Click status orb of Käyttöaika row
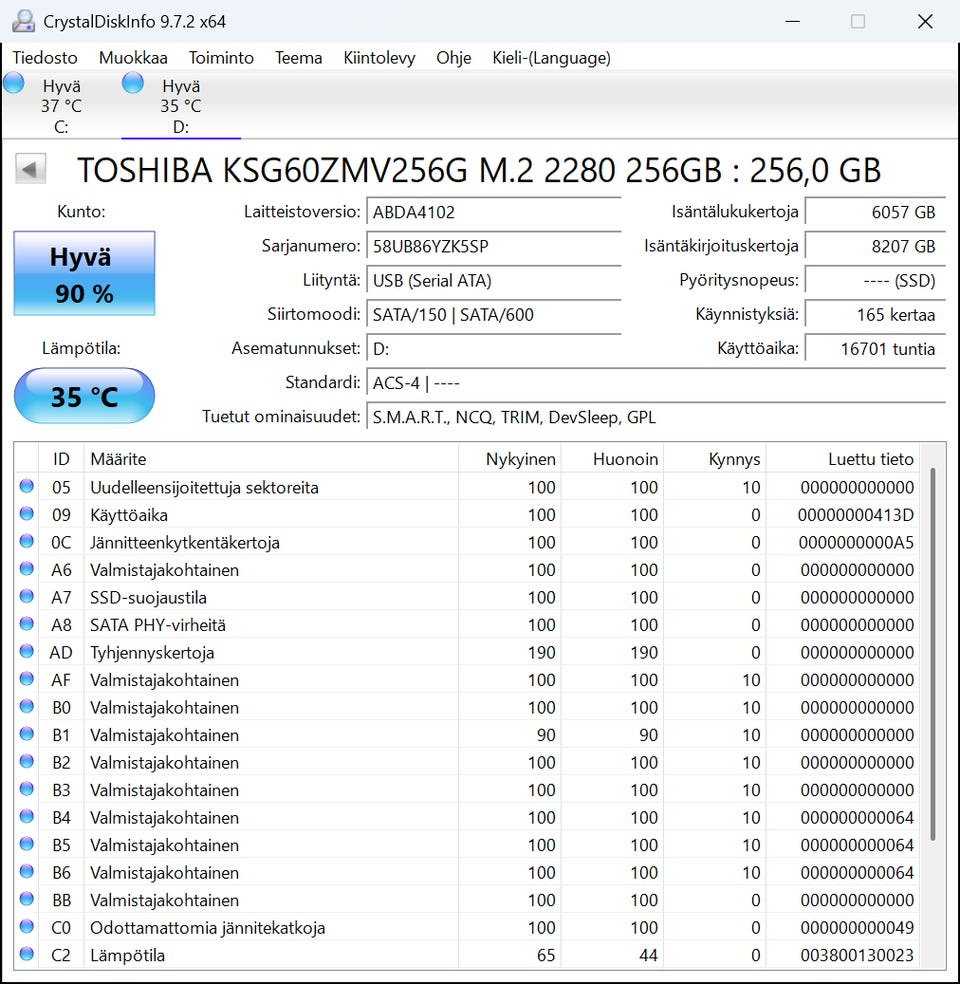The height and width of the screenshot is (984, 960). 27,515
